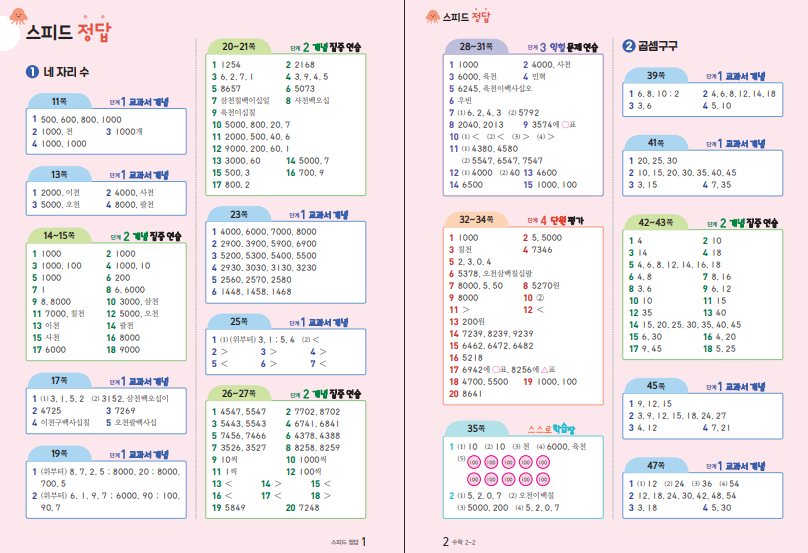Click the 35쪽 page tab
Screen dimensions: 808x553
[476, 428]
